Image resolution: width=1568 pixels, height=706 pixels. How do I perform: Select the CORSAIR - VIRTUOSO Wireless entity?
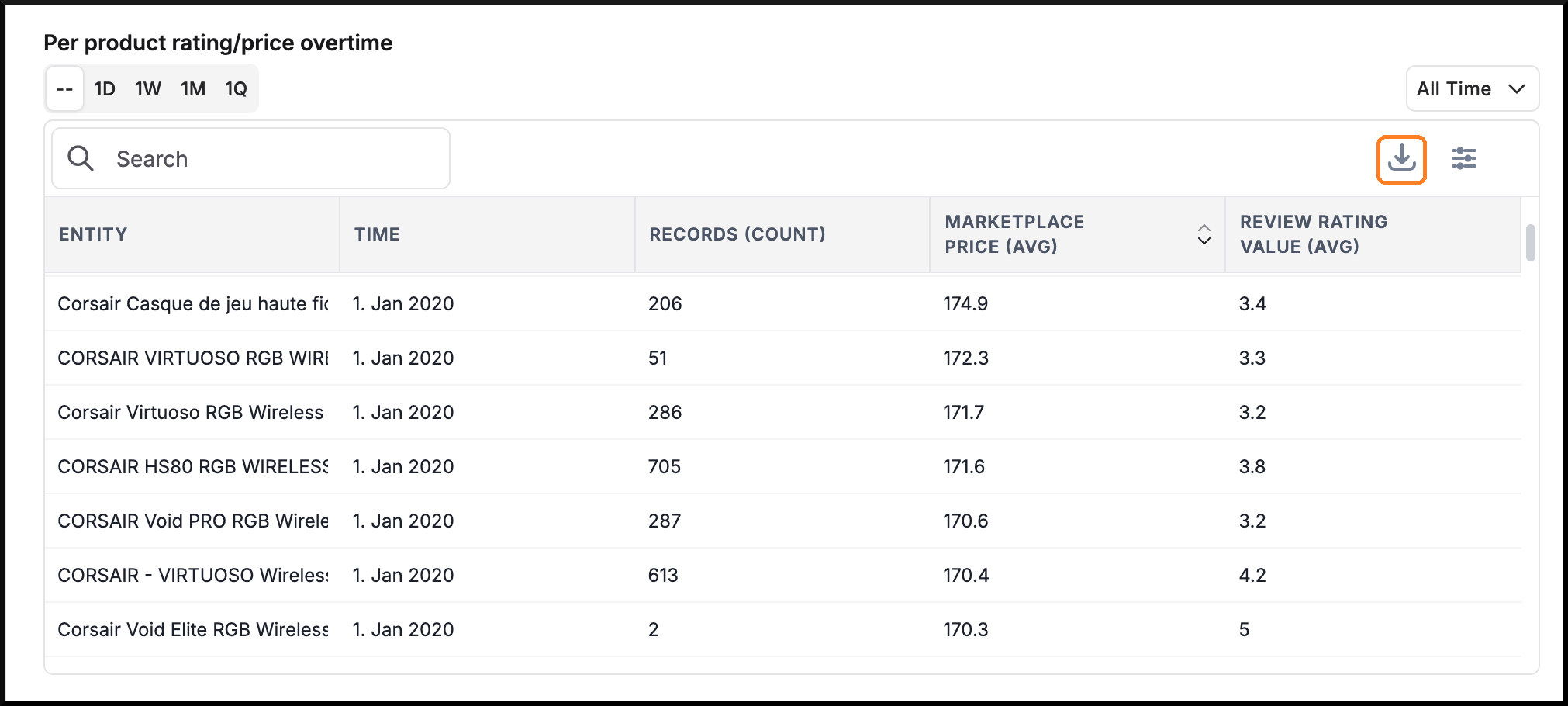(193, 575)
